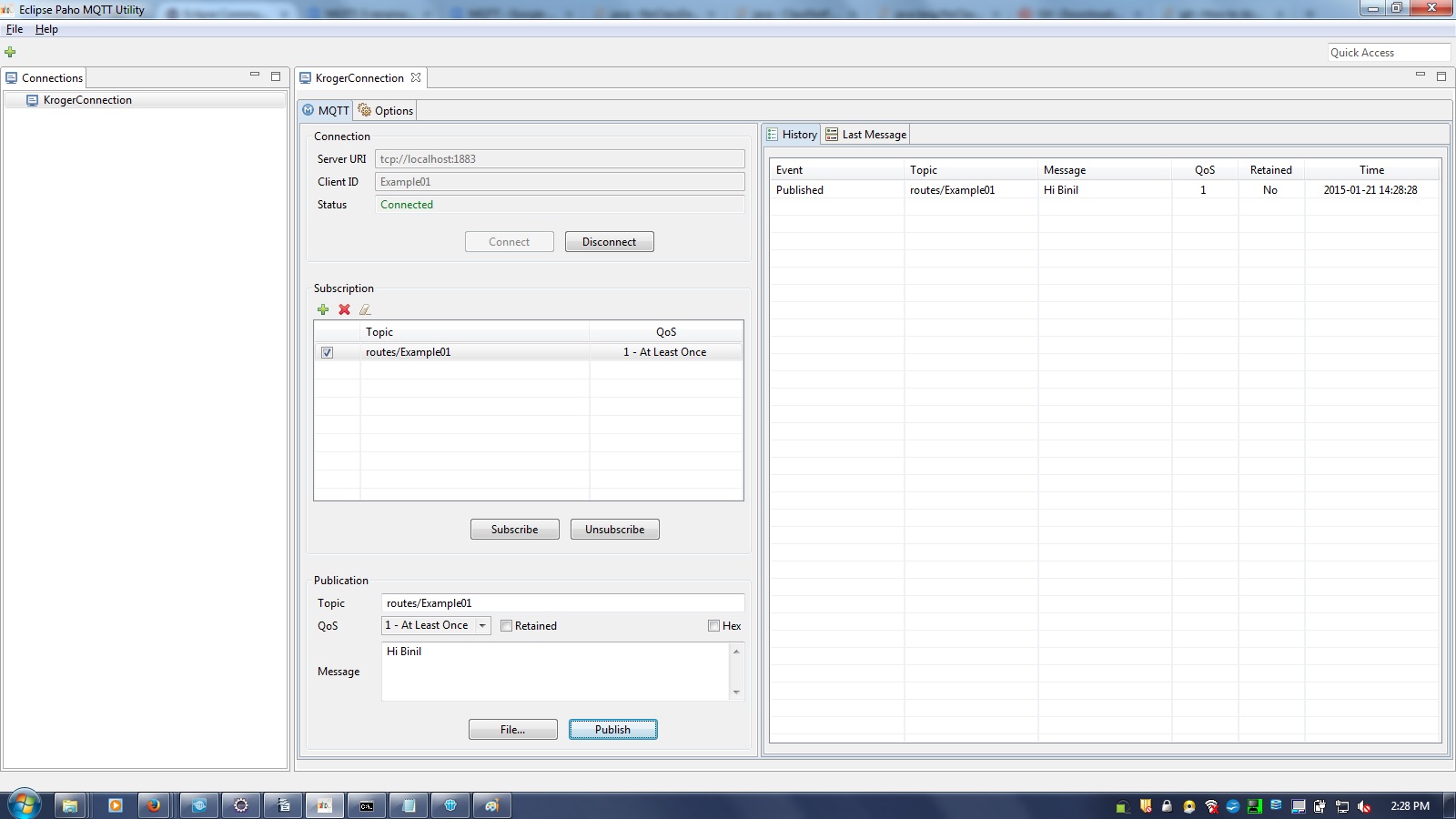Click in the Message text area

pos(555,672)
